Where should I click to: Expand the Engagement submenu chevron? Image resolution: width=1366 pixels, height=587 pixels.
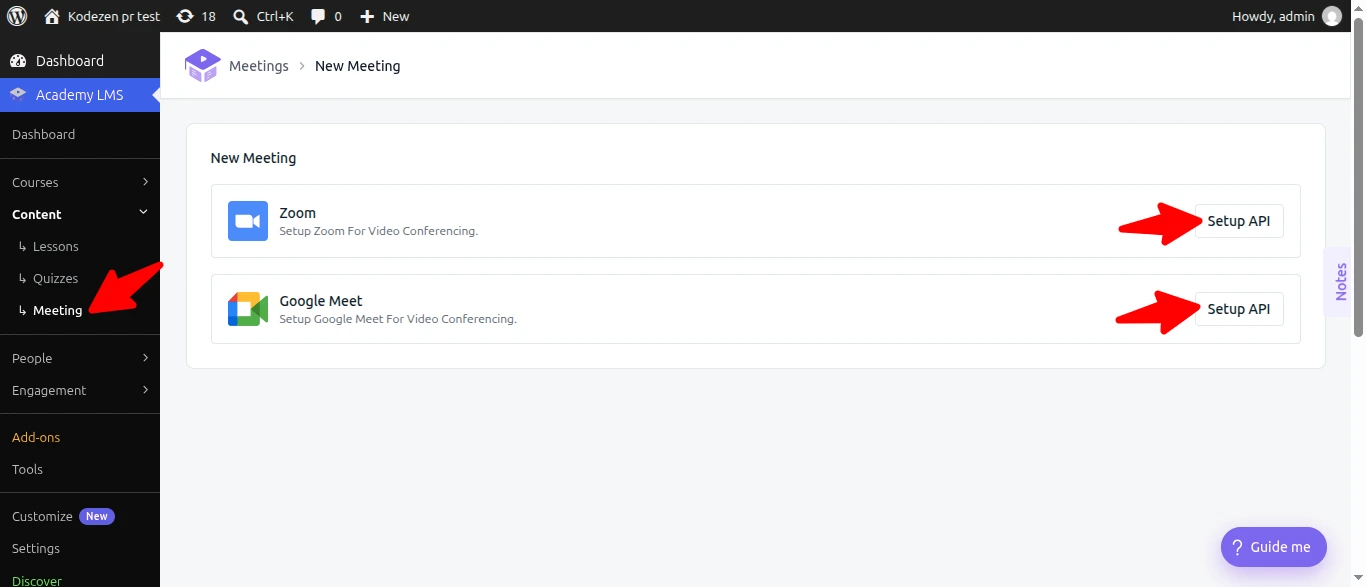click(145, 390)
